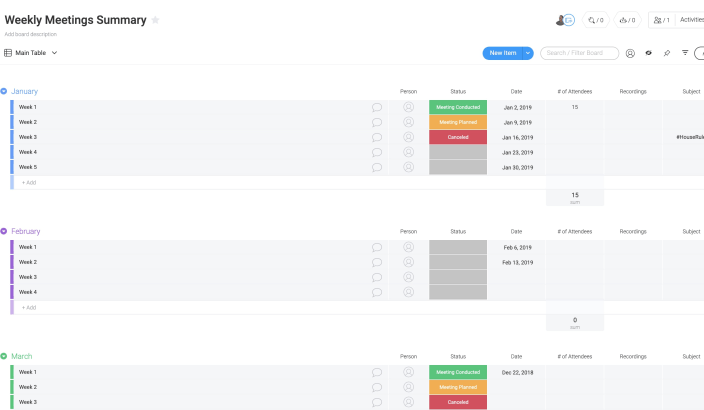The width and height of the screenshot is (704, 410).
Task: Open the Main Table view dropdown
Action: coord(54,53)
